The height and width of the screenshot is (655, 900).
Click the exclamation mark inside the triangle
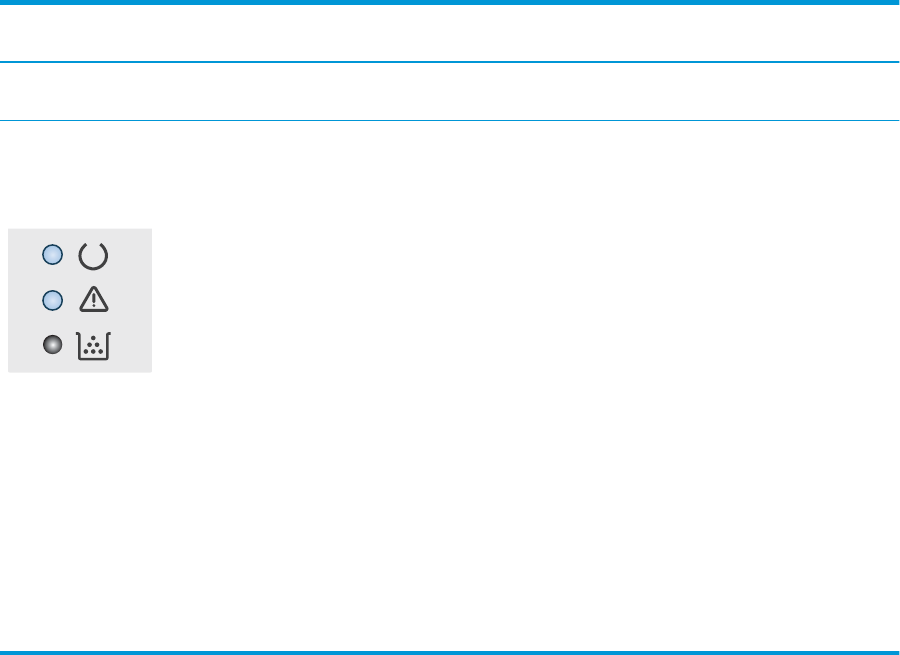(x=94, y=301)
